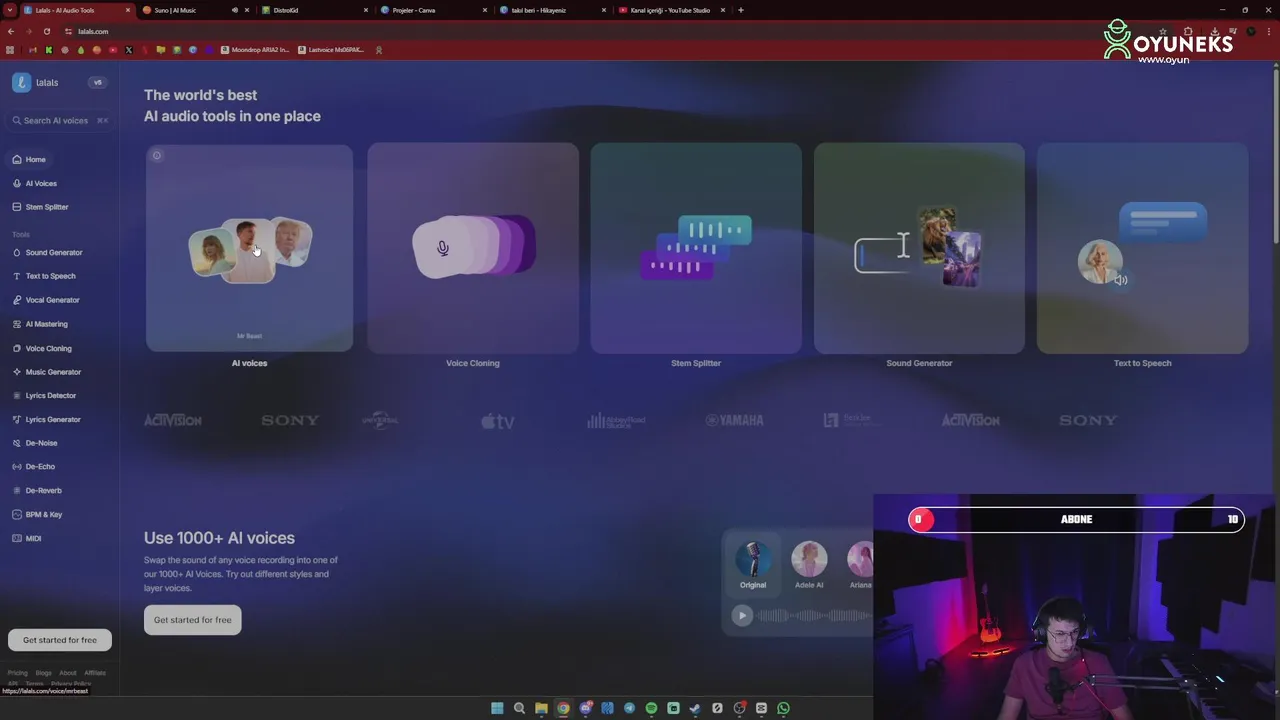The image size is (1280, 720).
Task: Open the About footer link
Action: (68, 673)
